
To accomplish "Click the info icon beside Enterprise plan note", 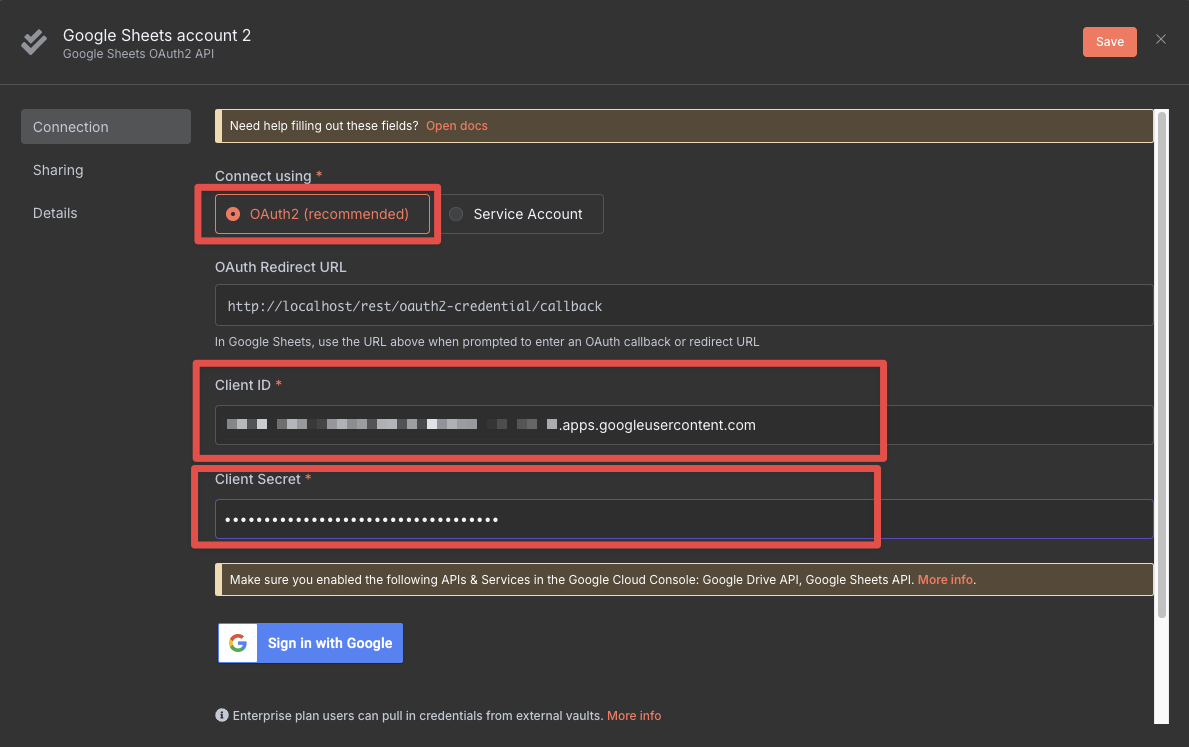I will 221,715.
